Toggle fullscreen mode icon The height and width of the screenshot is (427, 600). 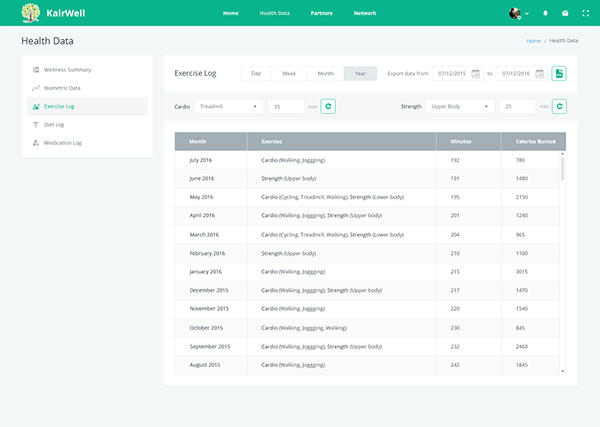tap(585, 13)
